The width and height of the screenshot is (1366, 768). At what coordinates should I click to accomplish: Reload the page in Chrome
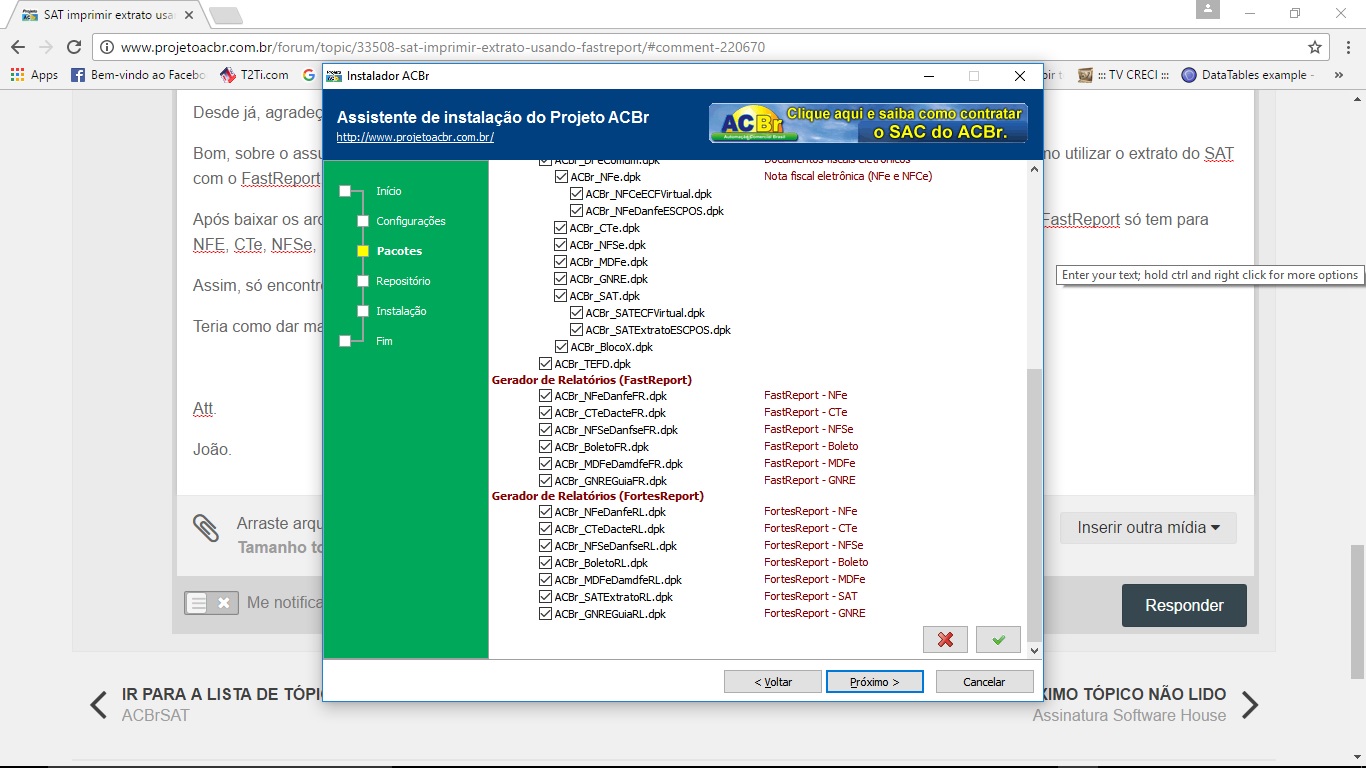(74, 47)
